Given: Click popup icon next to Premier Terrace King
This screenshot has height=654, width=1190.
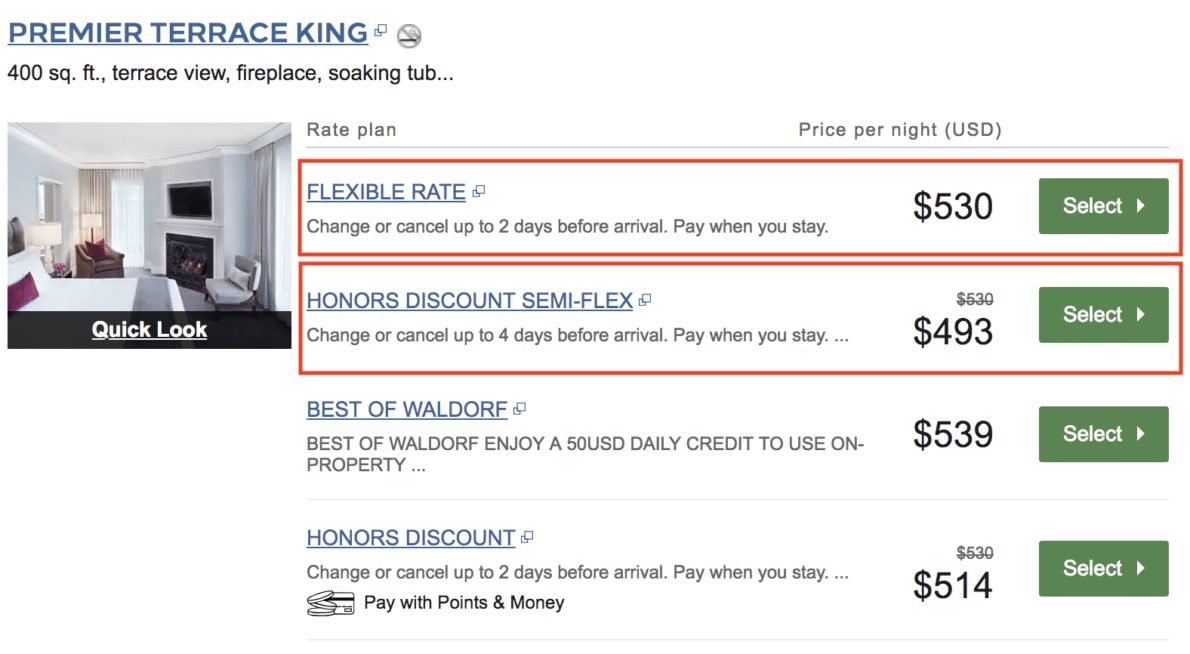Looking at the screenshot, I should (x=380, y=31).
